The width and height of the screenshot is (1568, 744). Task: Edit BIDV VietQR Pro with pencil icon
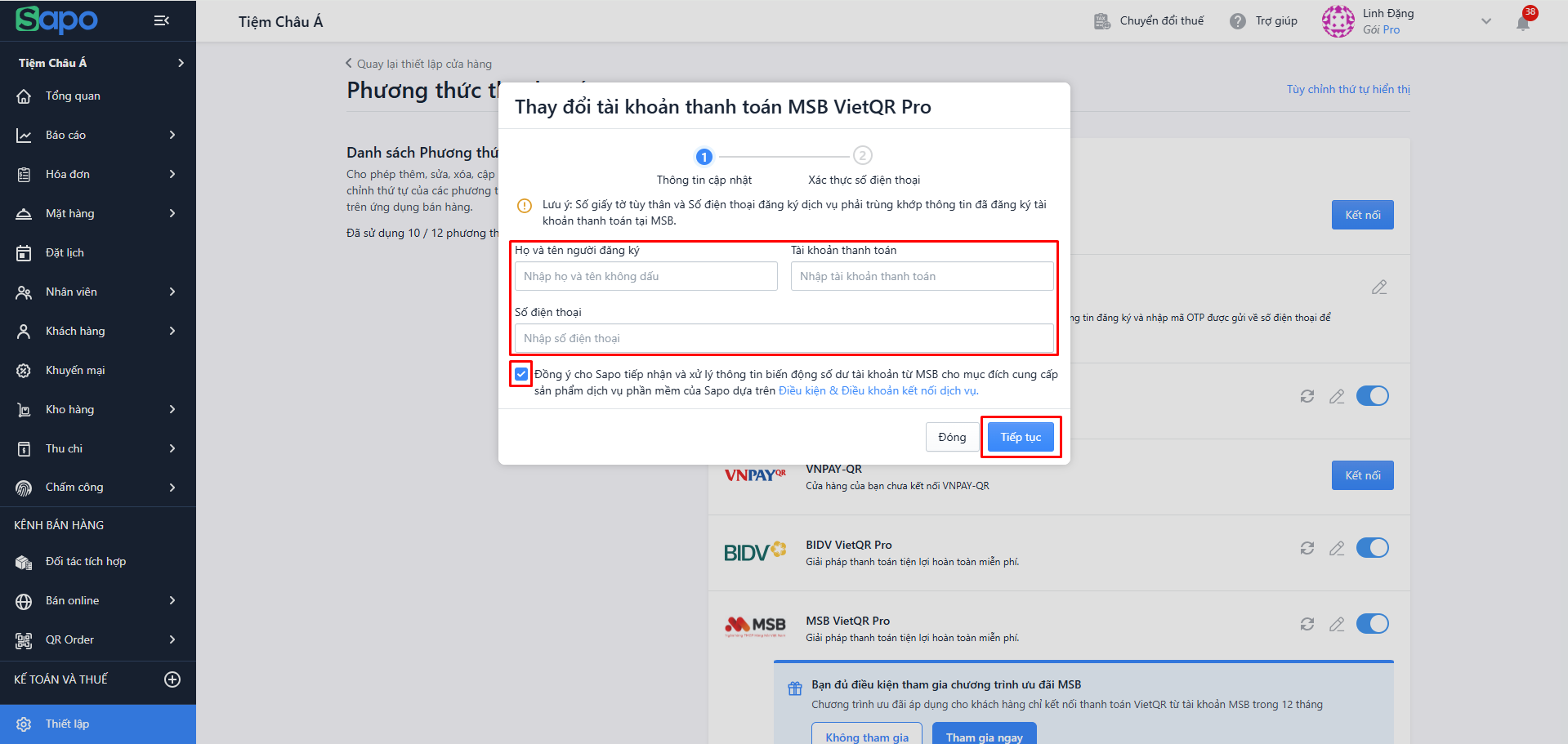(1337, 548)
